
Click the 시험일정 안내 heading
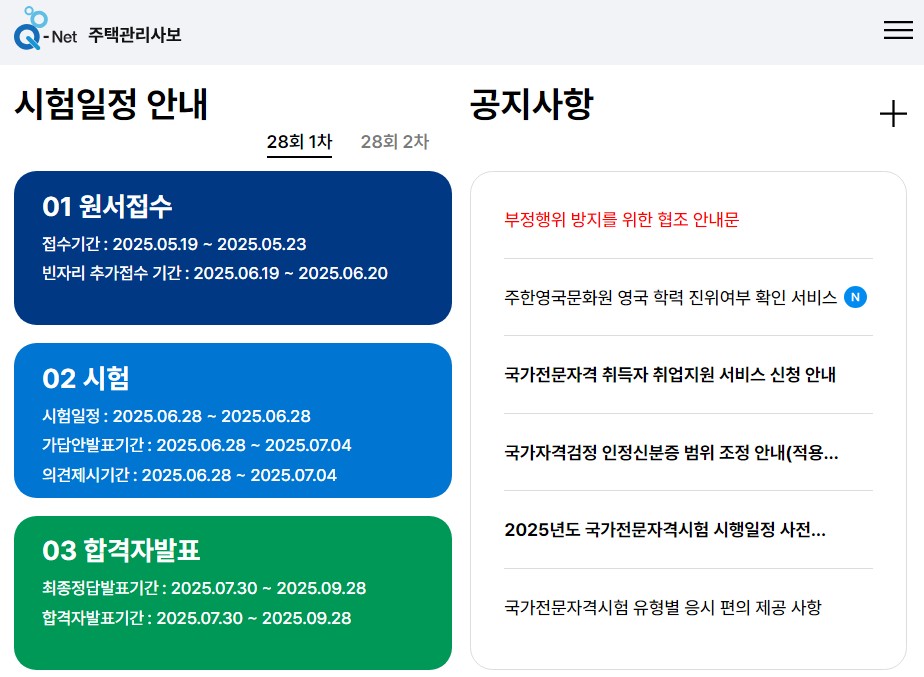pos(111,105)
